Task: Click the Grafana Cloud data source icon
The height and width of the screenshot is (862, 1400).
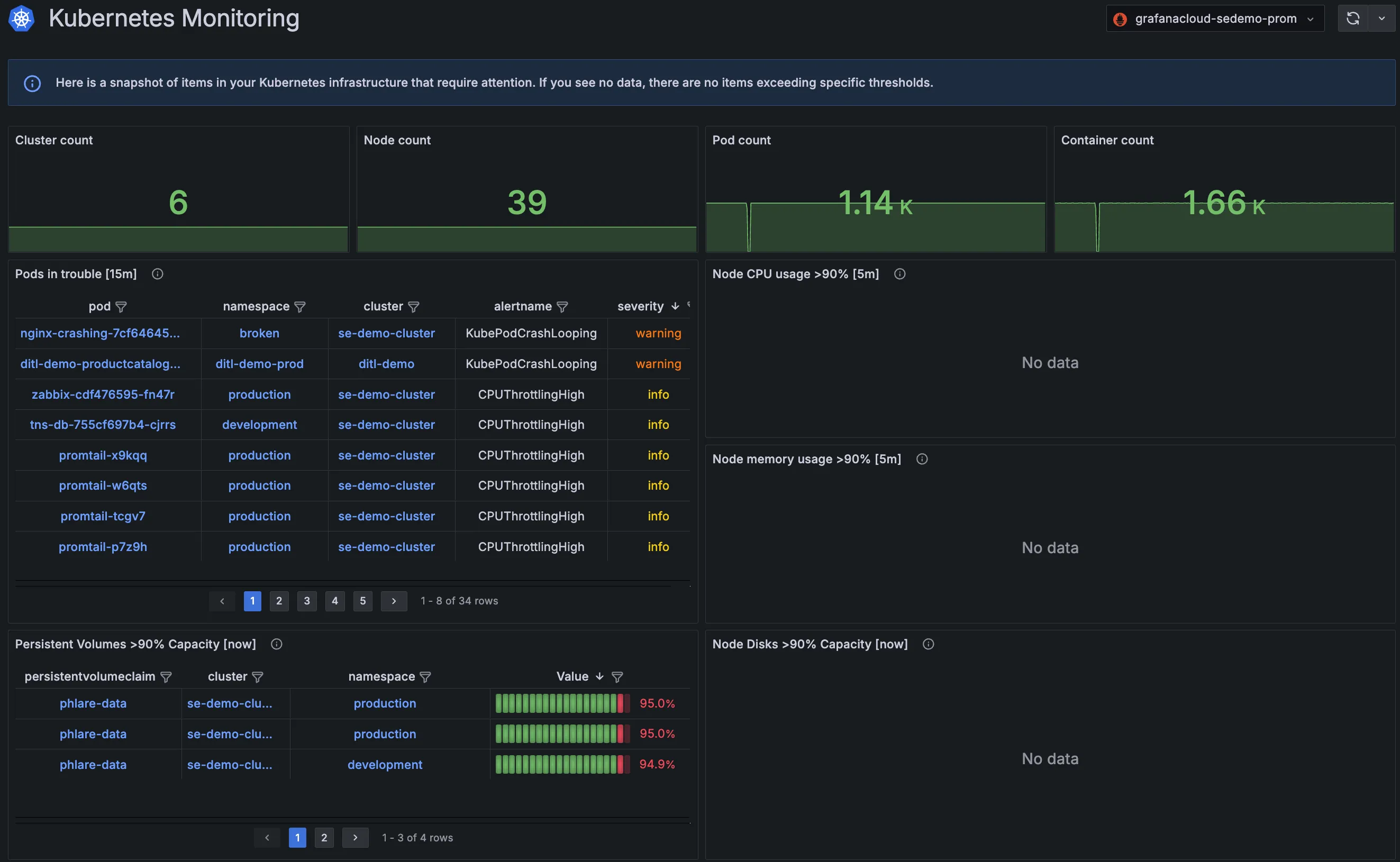Action: [1122, 18]
